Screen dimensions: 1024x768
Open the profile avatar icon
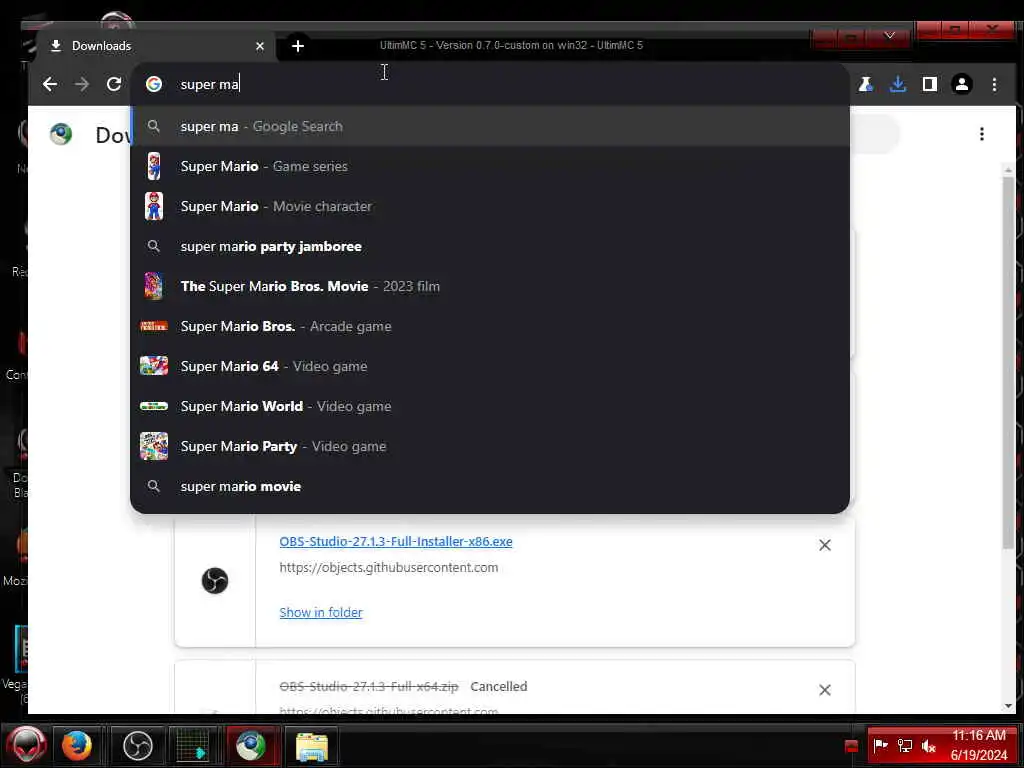coord(962,84)
